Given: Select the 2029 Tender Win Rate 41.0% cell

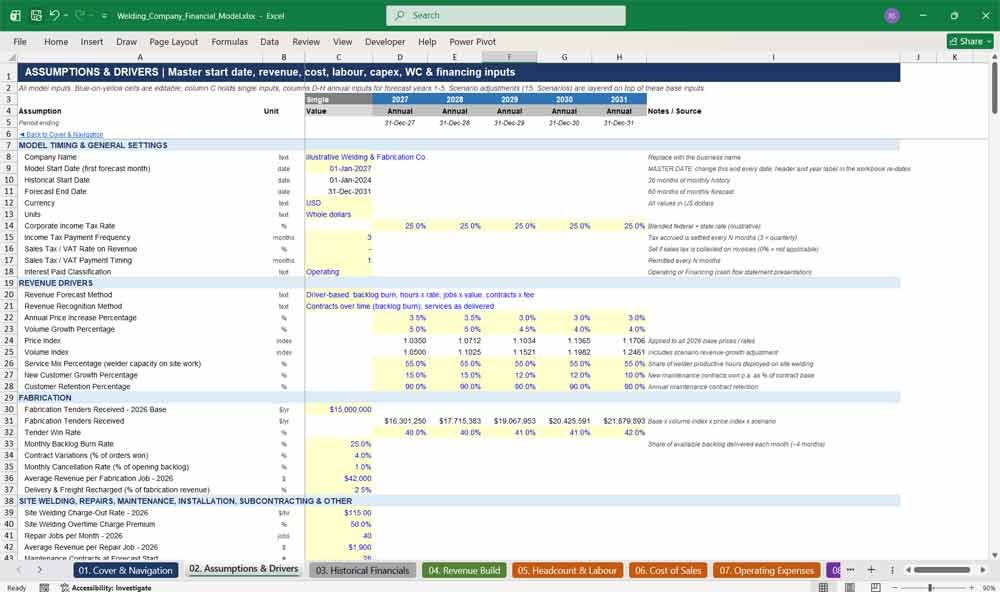Looking at the screenshot, I should [510, 433].
